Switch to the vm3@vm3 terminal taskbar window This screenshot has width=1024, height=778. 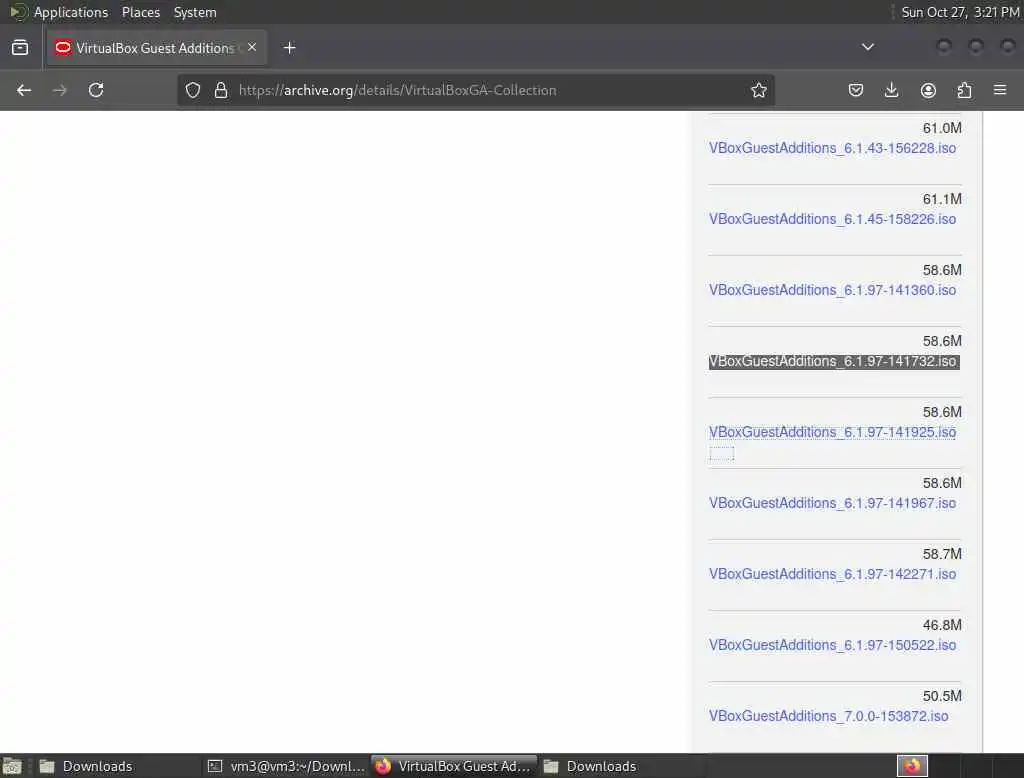pyautogui.click(x=285, y=766)
